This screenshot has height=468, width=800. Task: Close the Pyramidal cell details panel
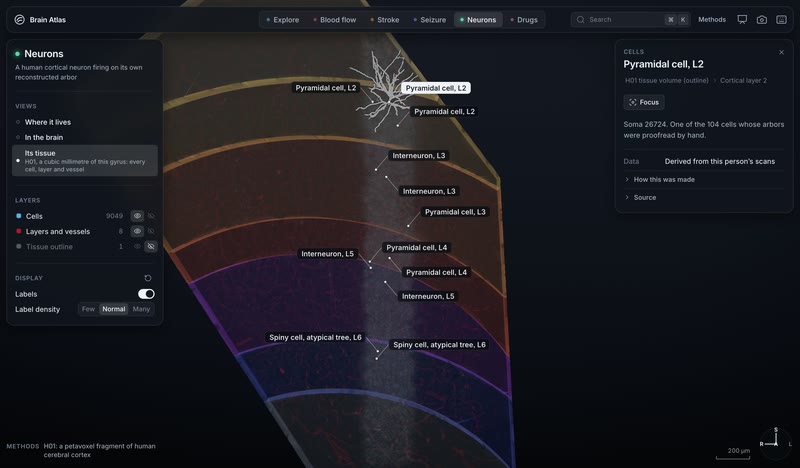pyautogui.click(x=781, y=52)
